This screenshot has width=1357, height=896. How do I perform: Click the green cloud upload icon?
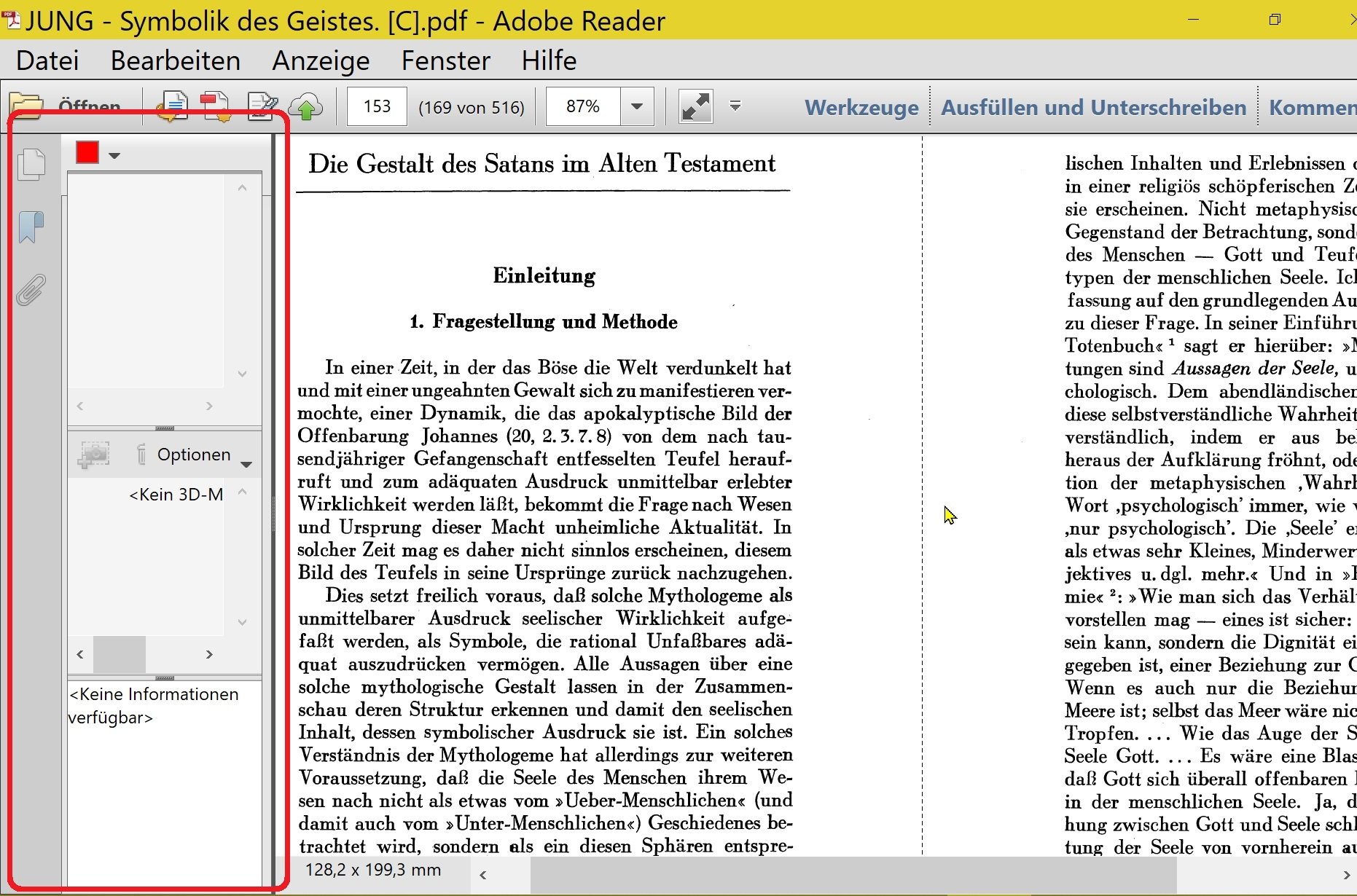click(306, 106)
